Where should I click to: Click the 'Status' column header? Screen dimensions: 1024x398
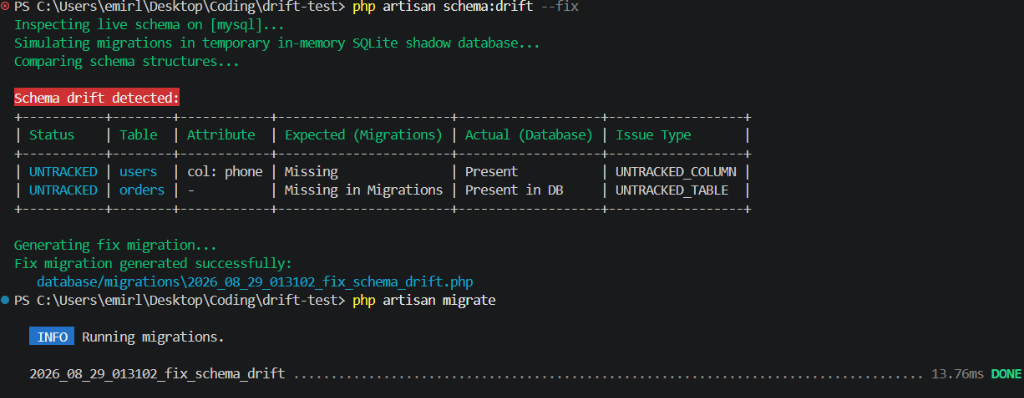(x=52, y=135)
